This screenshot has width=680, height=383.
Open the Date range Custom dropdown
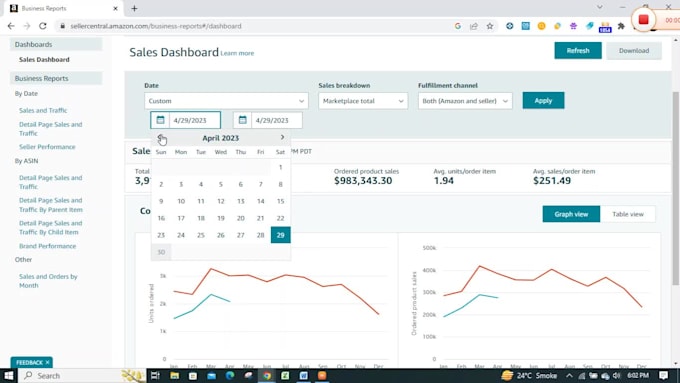[x=226, y=101]
